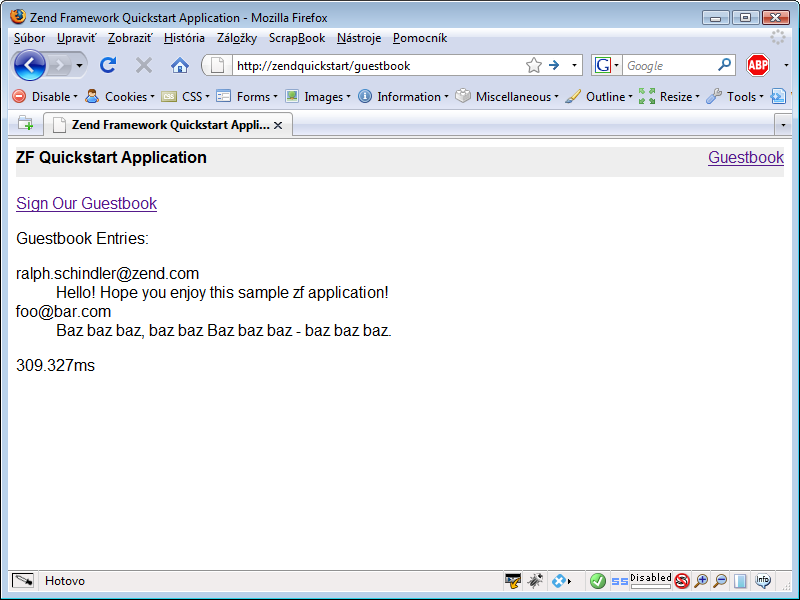This screenshot has height=600, width=800.
Task: Focus the Google search field
Action: 669,65
